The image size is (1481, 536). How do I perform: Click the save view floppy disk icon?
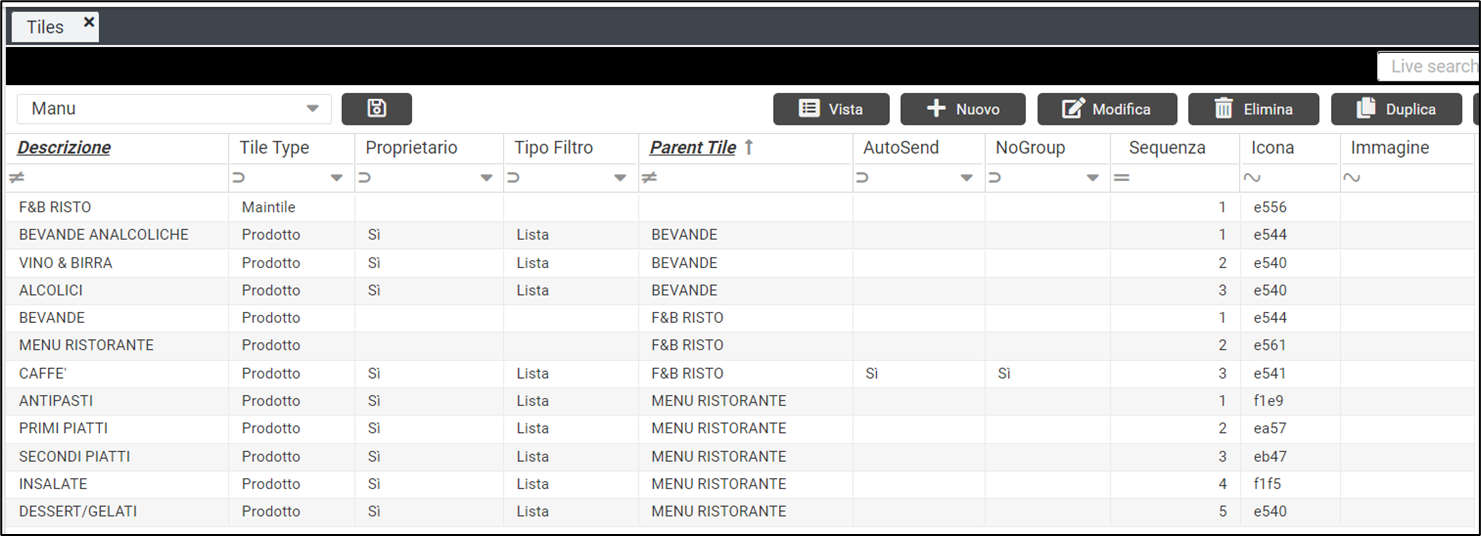pyautogui.click(x=376, y=109)
